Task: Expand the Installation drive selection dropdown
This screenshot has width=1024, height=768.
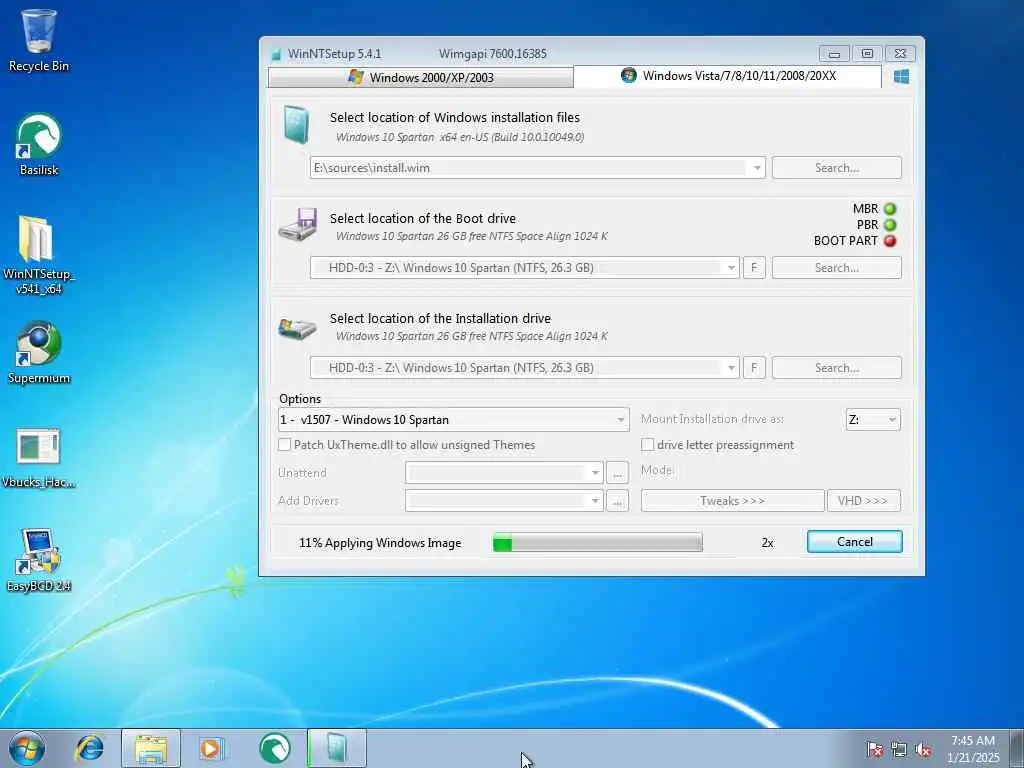Action: [x=731, y=368]
